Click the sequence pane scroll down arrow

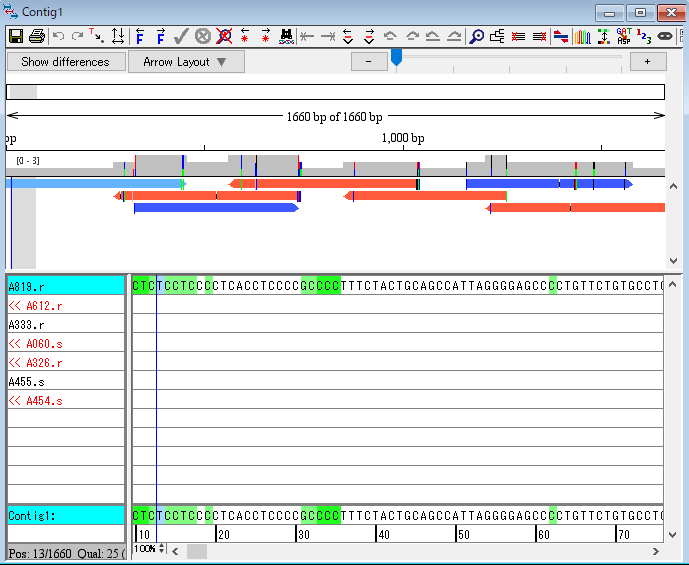pos(672,535)
